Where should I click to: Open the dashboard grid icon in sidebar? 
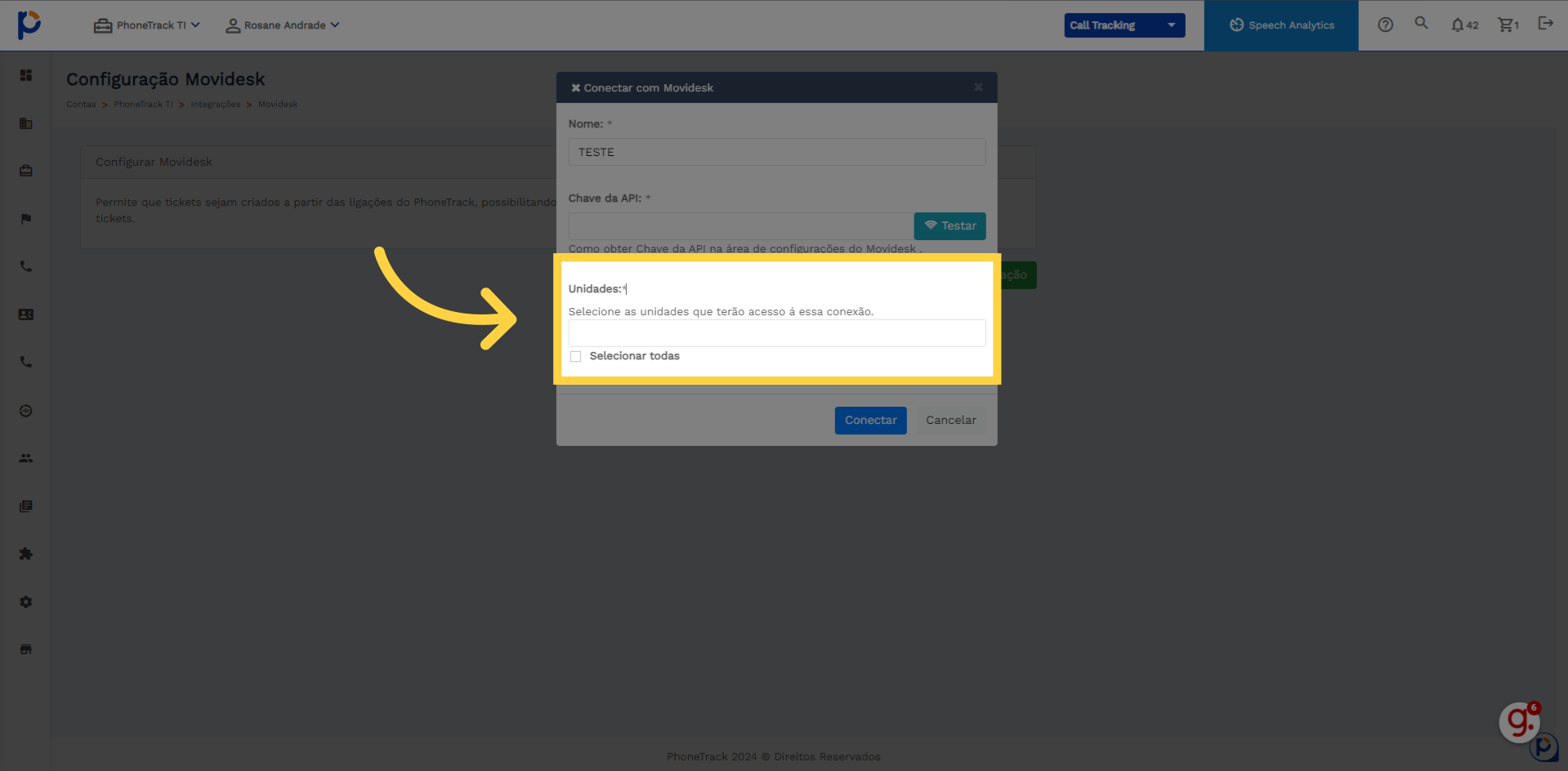pyautogui.click(x=26, y=75)
